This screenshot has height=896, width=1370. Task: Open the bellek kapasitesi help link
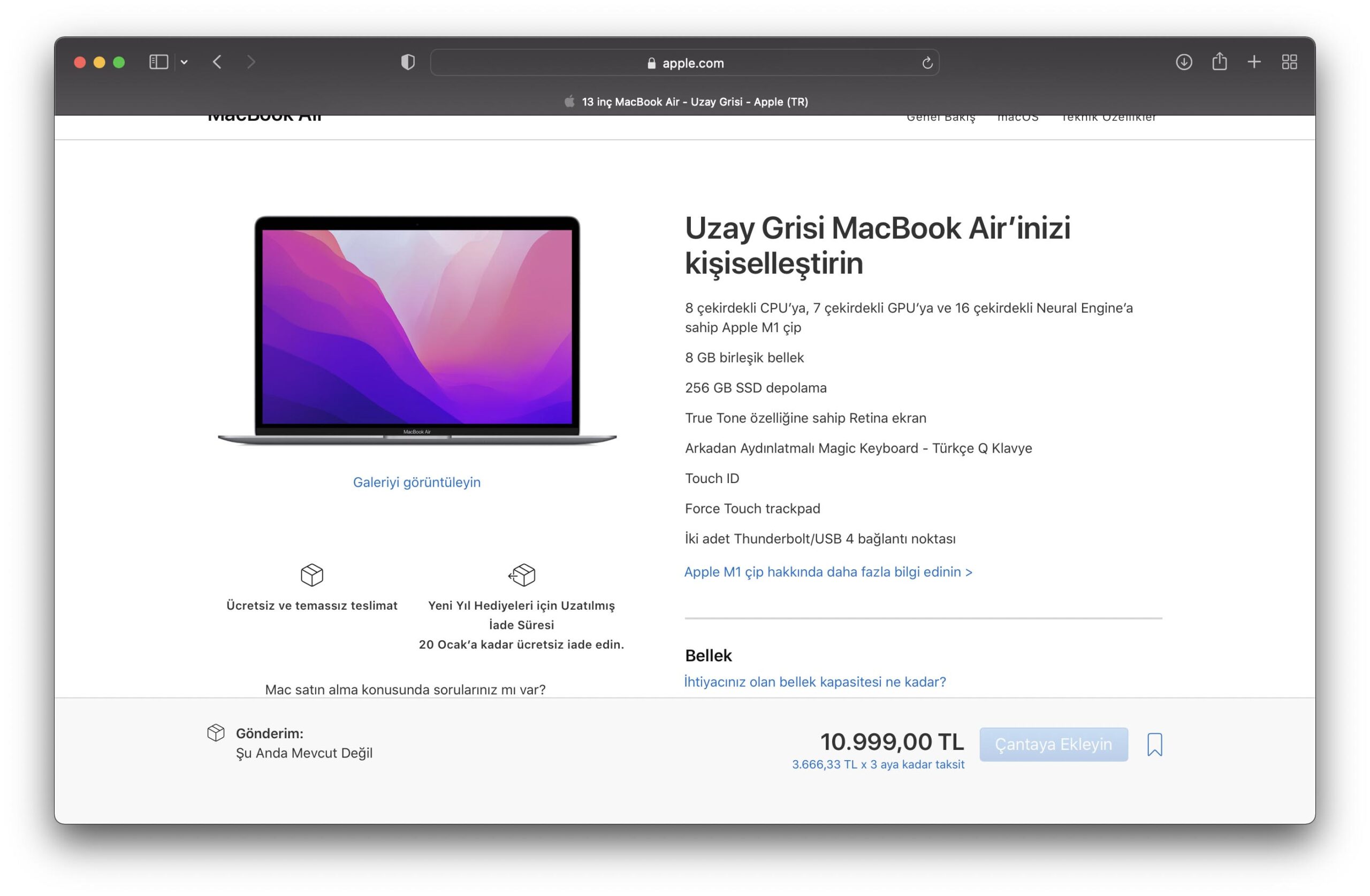[x=815, y=682]
